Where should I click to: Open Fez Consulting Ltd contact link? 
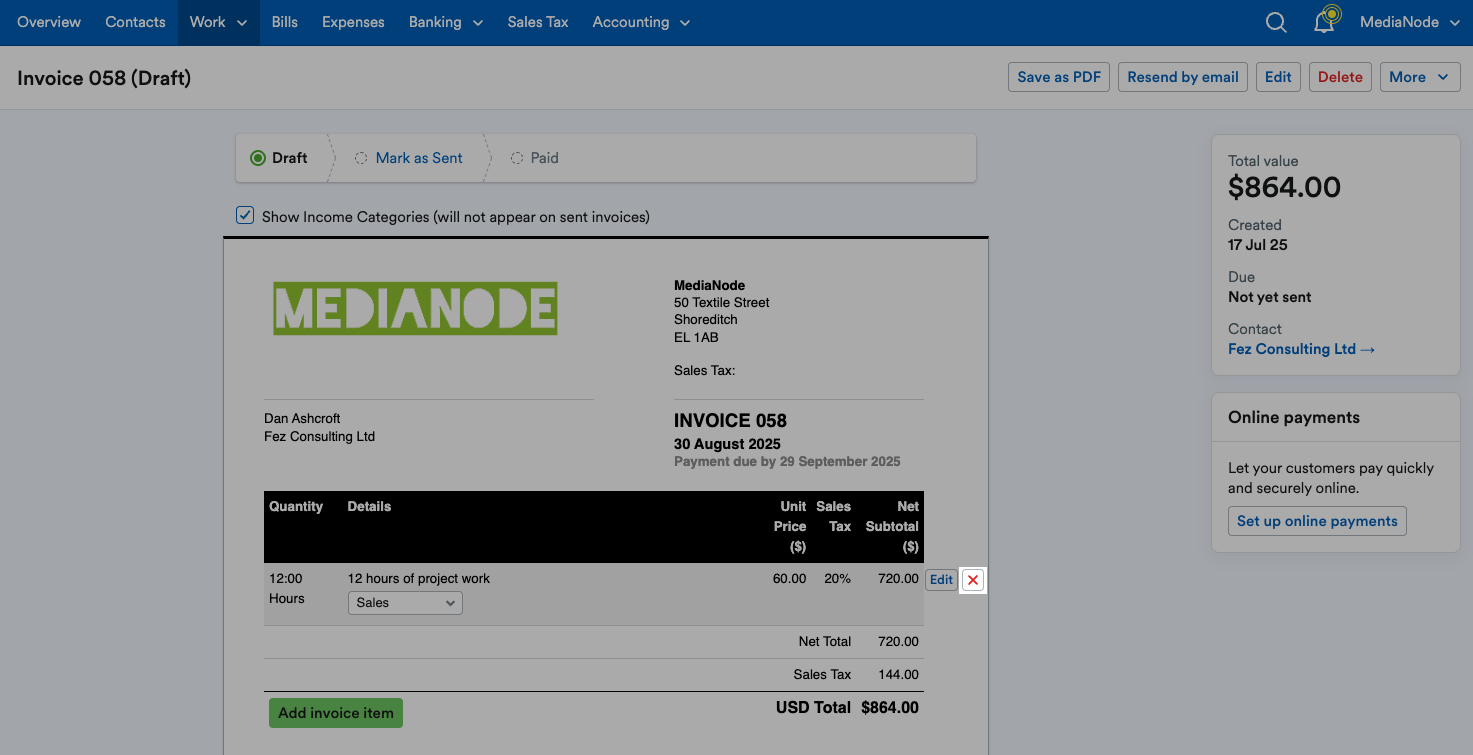[1302, 349]
